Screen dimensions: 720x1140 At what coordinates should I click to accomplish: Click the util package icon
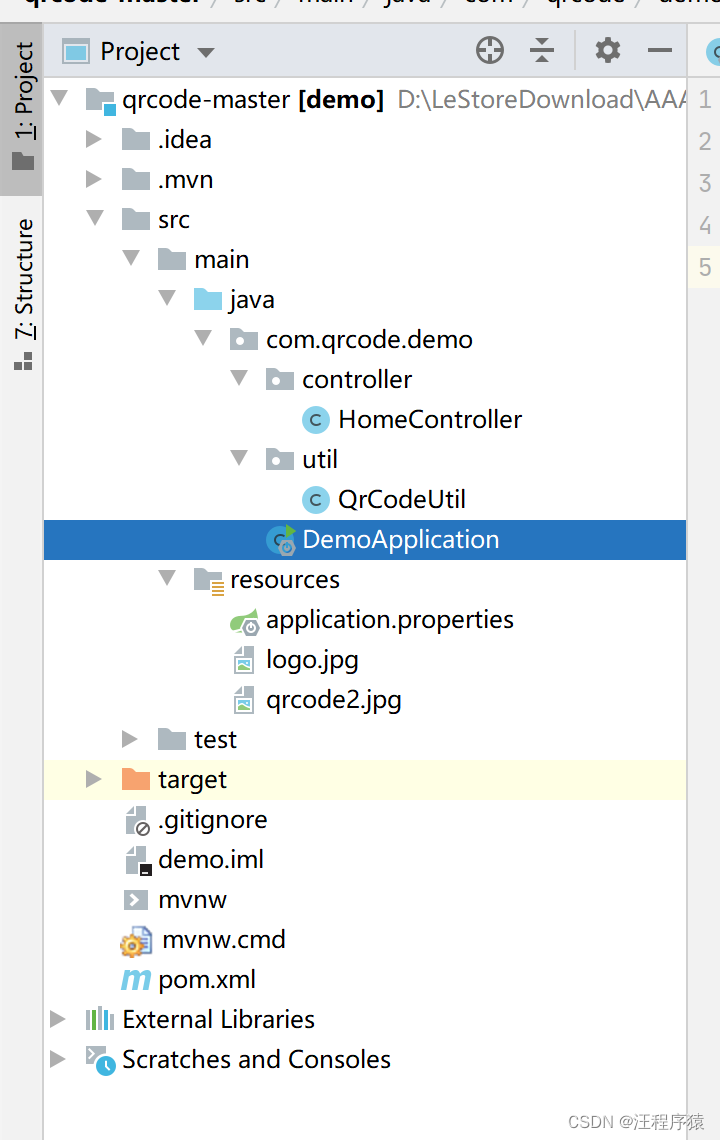pyautogui.click(x=280, y=459)
